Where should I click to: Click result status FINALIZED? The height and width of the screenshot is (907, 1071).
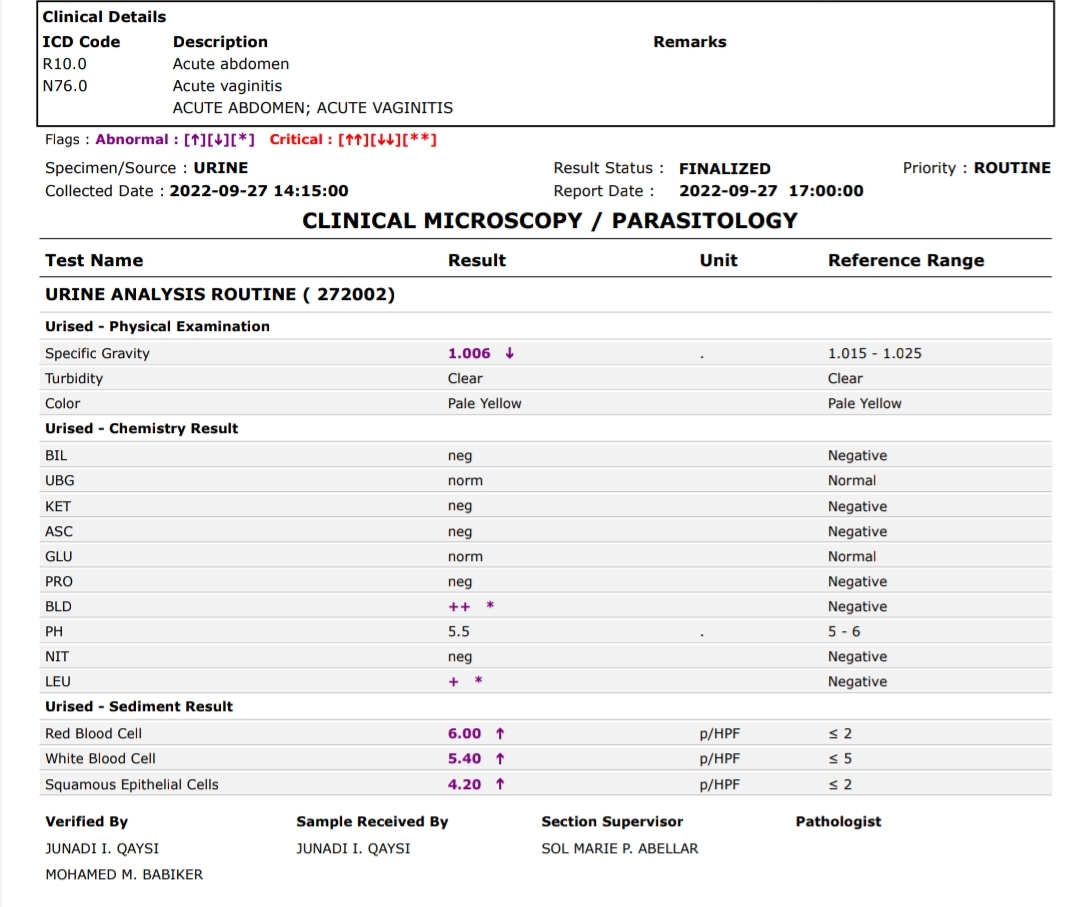725,169
